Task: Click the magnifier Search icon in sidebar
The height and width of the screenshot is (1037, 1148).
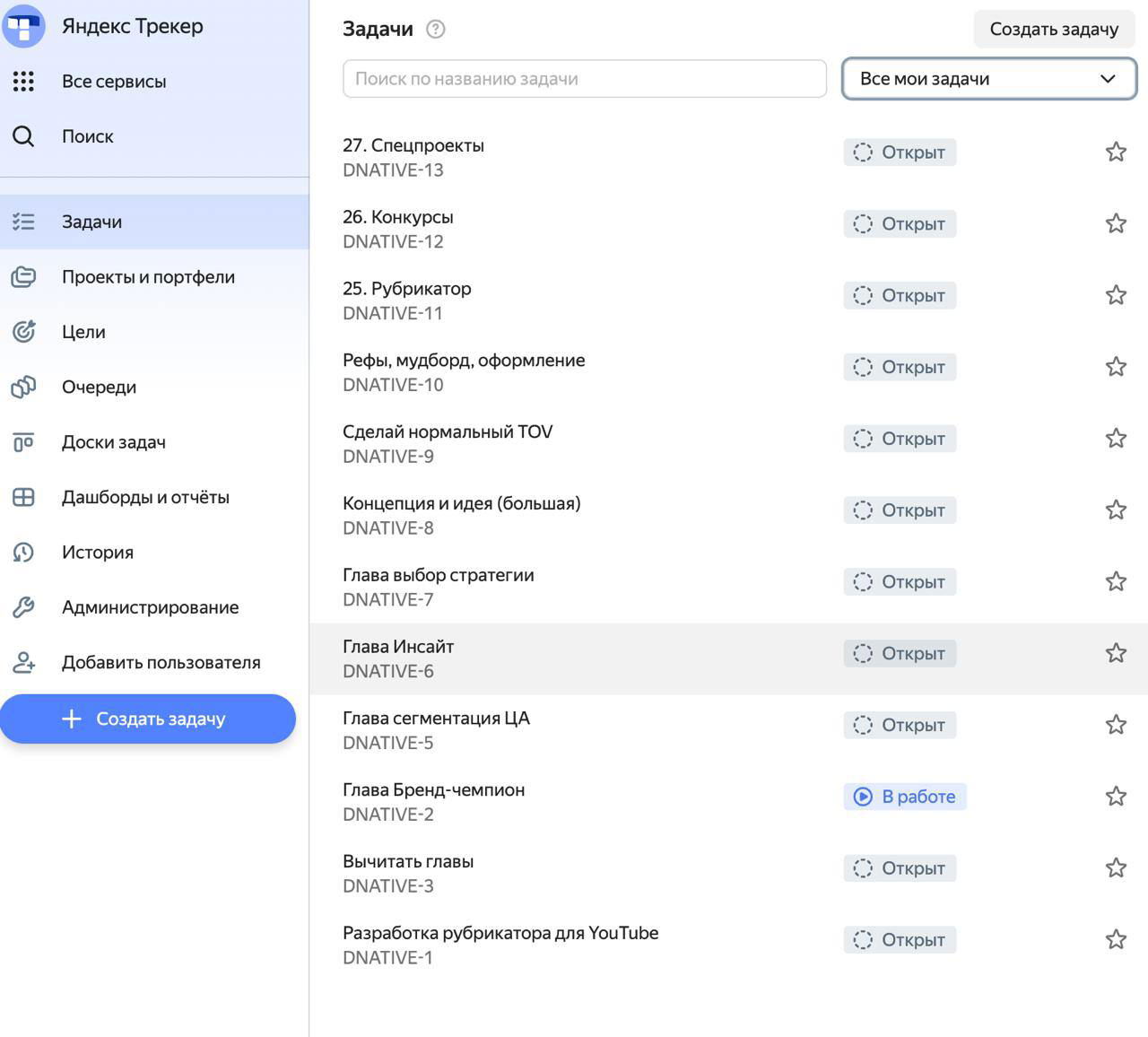Action: (23, 136)
